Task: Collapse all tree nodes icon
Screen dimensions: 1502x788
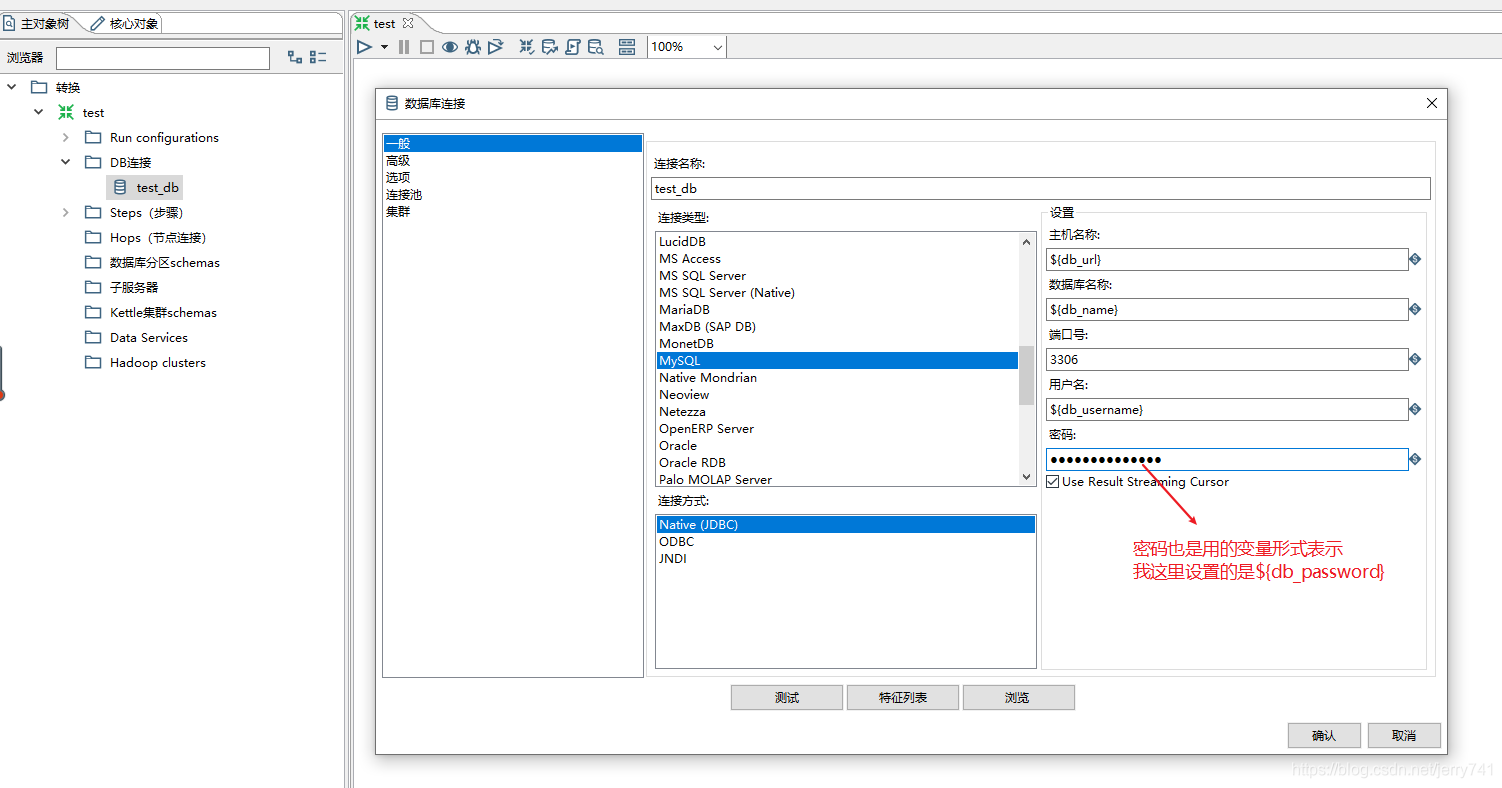Action: (x=318, y=58)
